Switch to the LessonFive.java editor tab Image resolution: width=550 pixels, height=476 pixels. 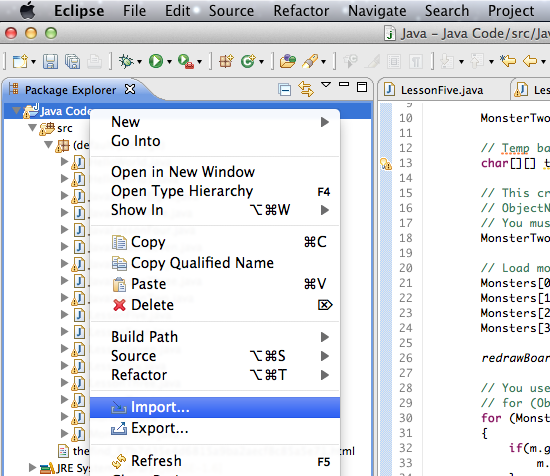point(442,90)
